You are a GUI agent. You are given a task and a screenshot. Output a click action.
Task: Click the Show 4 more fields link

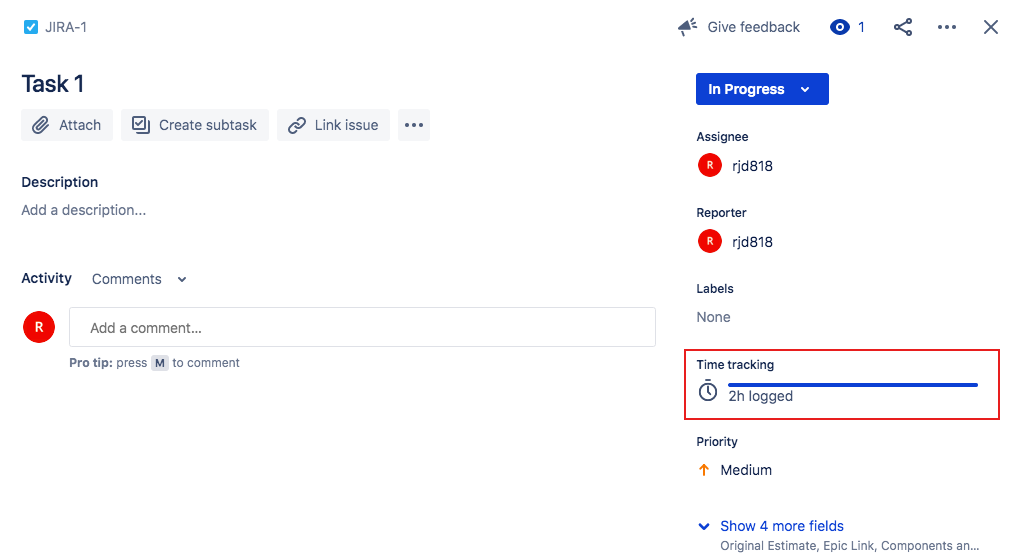[x=782, y=526]
